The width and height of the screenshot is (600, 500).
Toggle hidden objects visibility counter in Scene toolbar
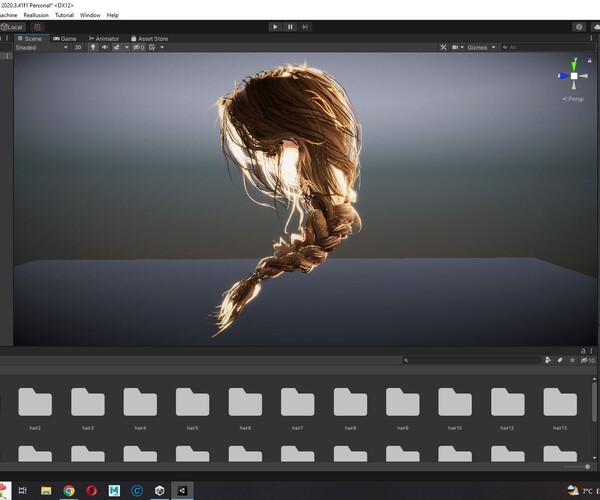point(139,47)
